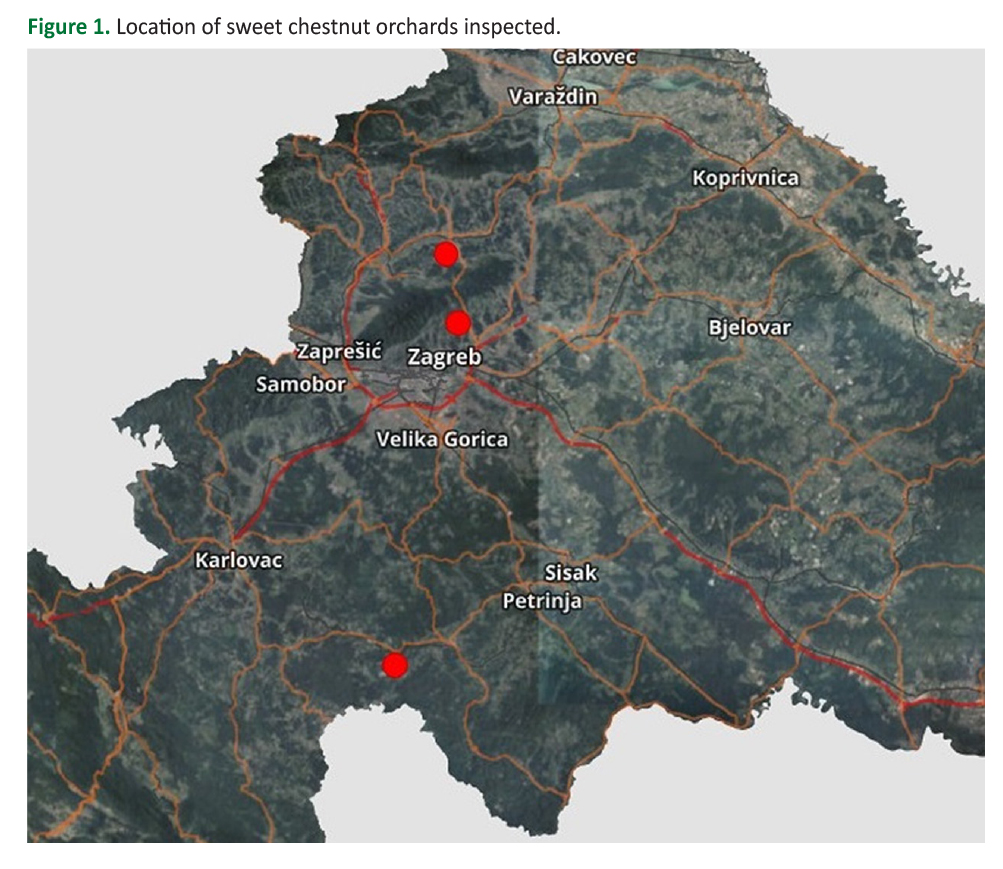Click the Karlovac city label

pyautogui.click(x=238, y=560)
